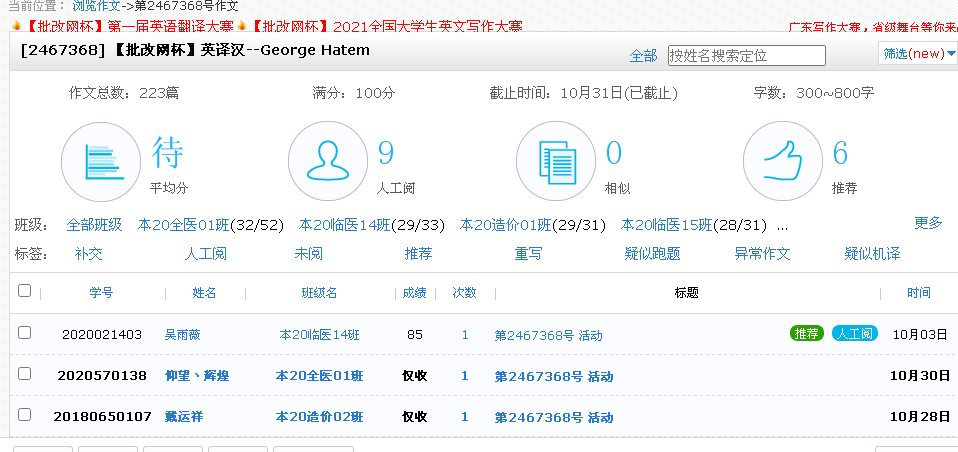The image size is (958, 452).
Task: Click the average score bar chart icon
Action: [101, 161]
